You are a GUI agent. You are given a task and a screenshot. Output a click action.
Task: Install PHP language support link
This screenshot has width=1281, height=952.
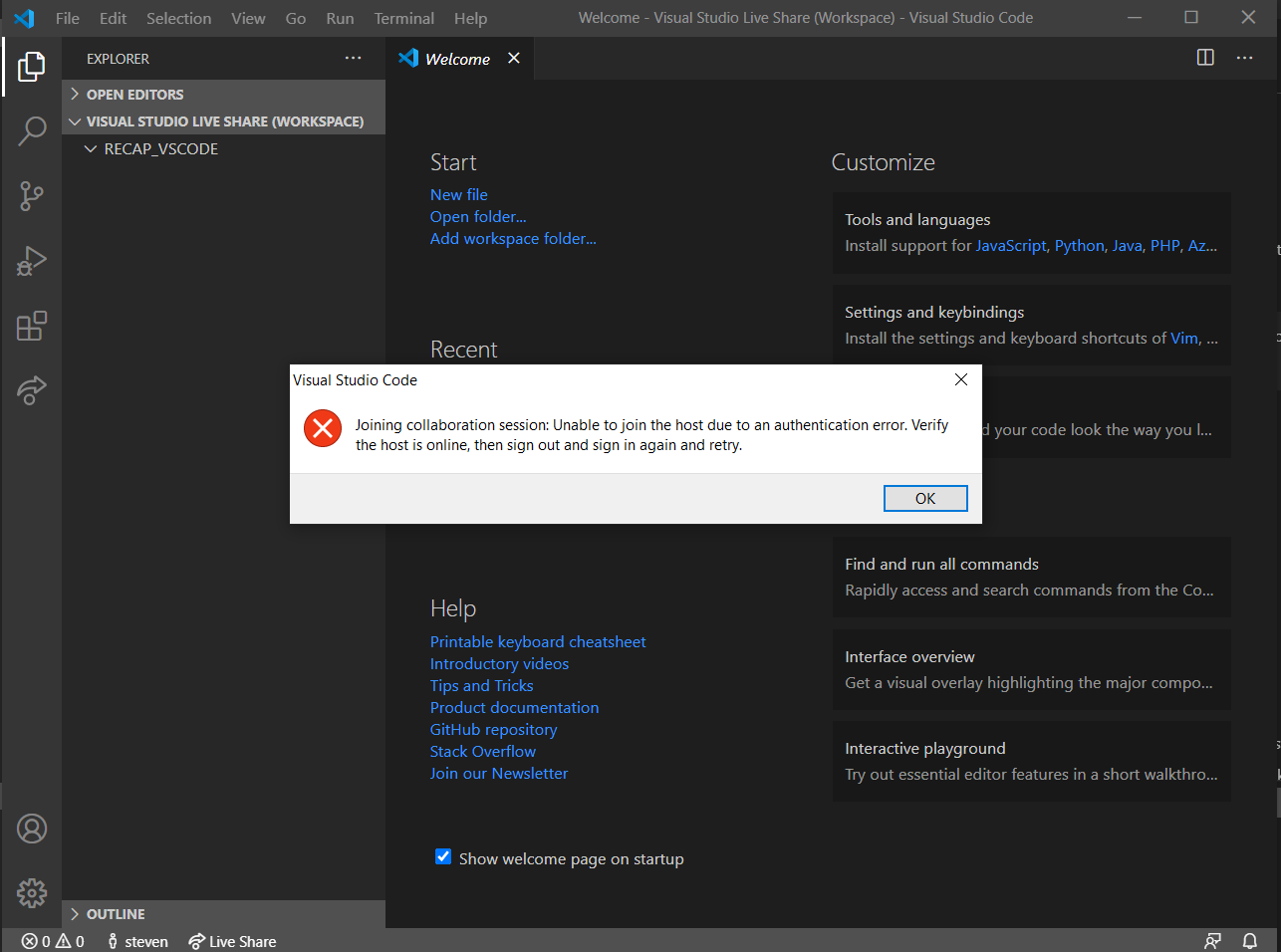coord(1165,245)
